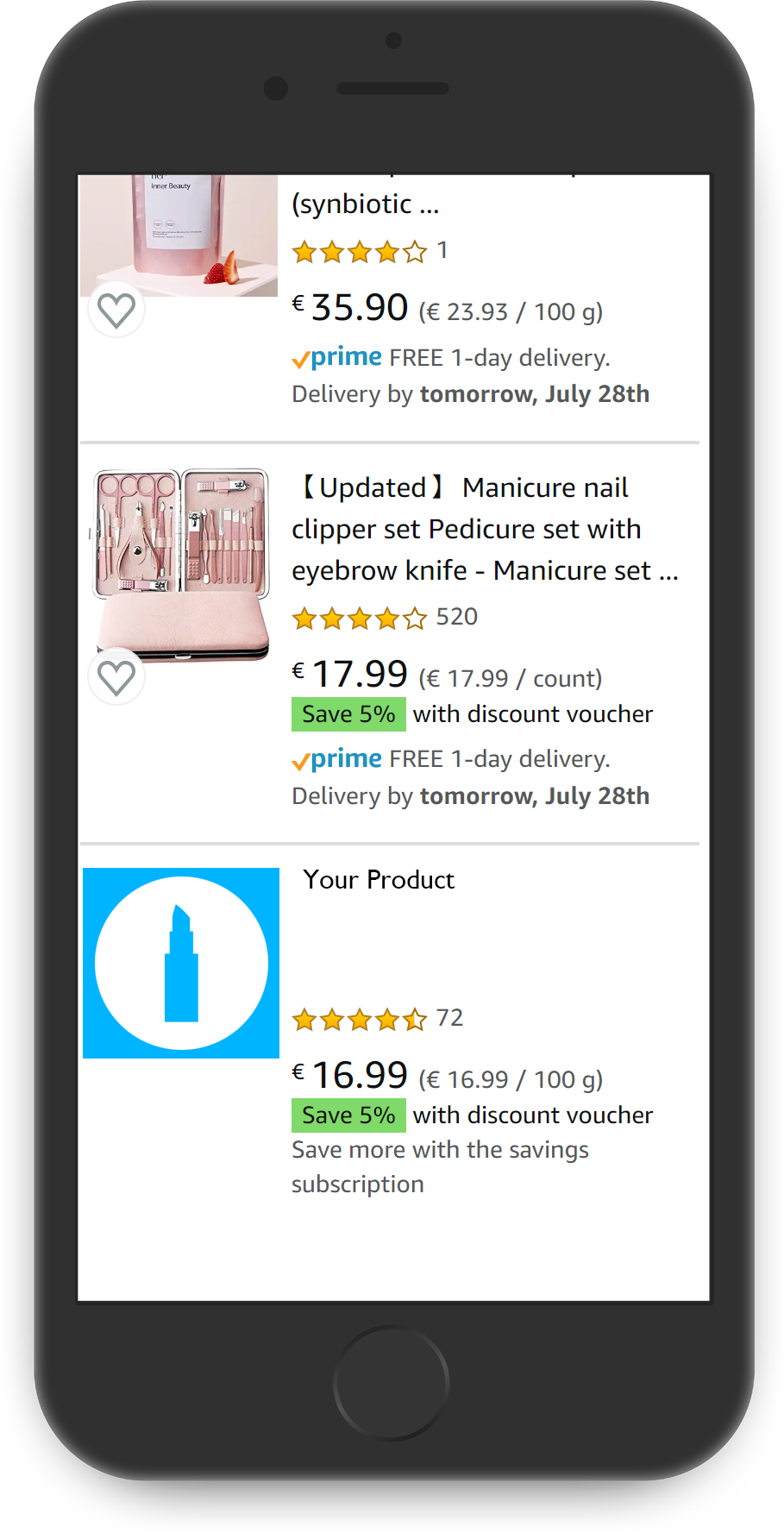Viewport: 784px width, 1533px height.
Task: Click the Save 5% badge on manicure set
Action: [348, 714]
